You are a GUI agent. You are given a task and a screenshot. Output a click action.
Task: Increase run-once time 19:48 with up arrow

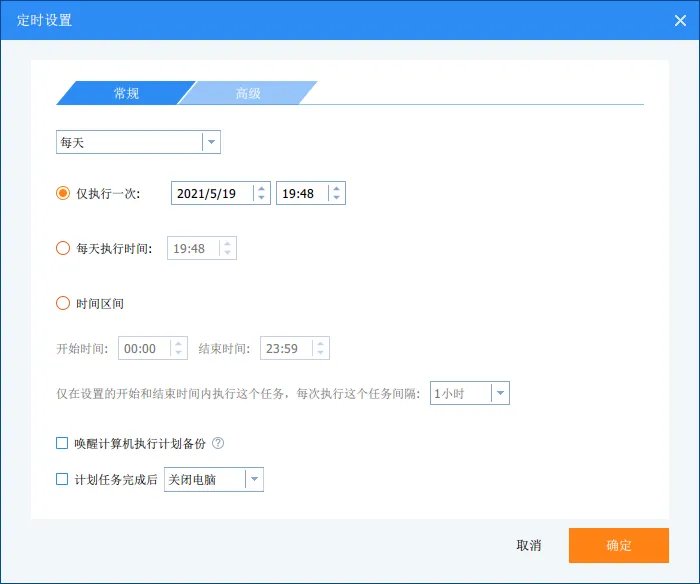[337, 188]
